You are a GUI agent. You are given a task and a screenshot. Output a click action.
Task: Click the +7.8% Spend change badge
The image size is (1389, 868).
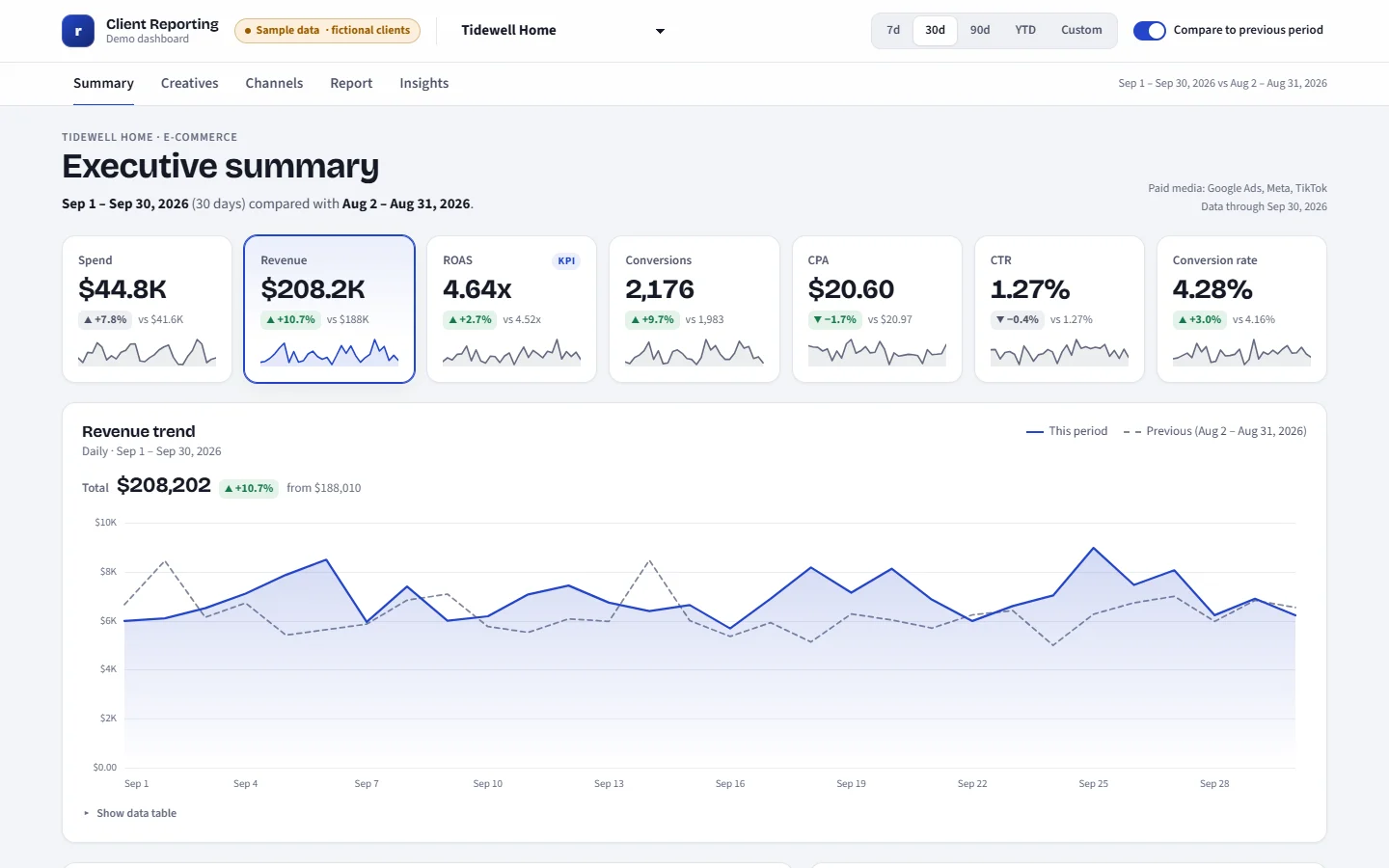click(x=105, y=320)
